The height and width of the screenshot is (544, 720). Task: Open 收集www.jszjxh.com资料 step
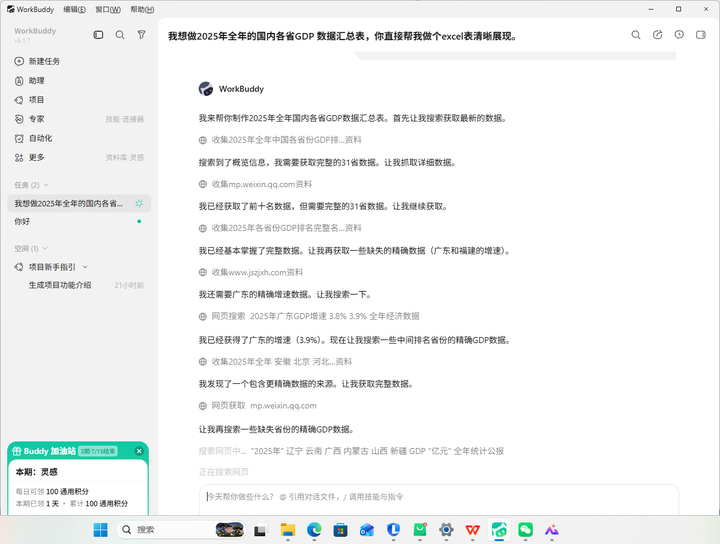pos(251,272)
